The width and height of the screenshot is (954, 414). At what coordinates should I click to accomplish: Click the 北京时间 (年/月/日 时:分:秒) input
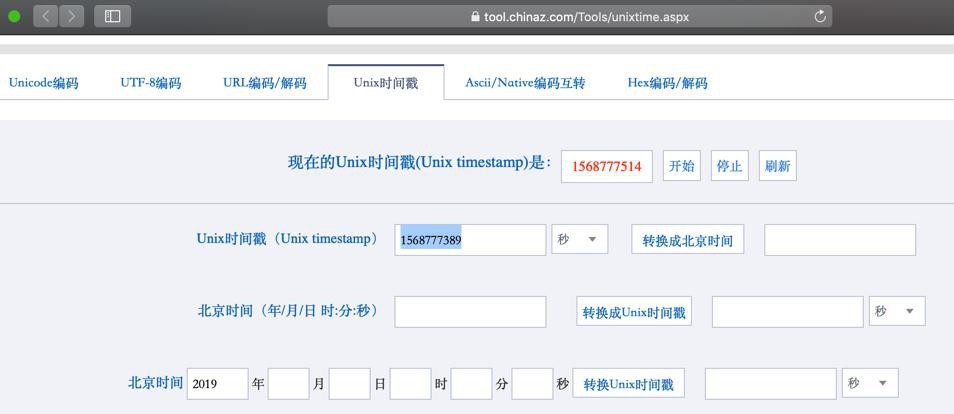(470, 312)
